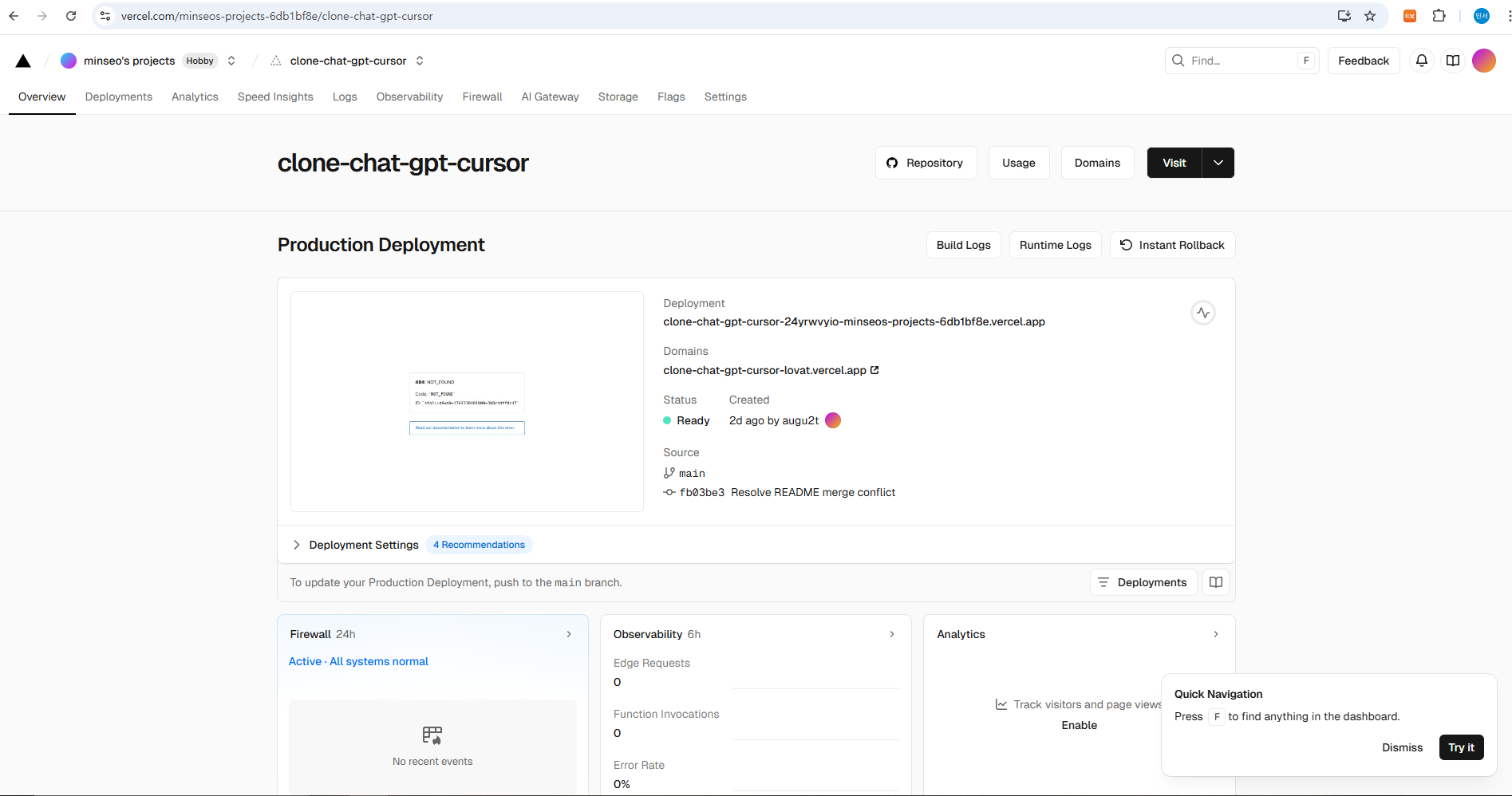Open the main branch link
This screenshot has width=1512, height=796.
[692, 473]
